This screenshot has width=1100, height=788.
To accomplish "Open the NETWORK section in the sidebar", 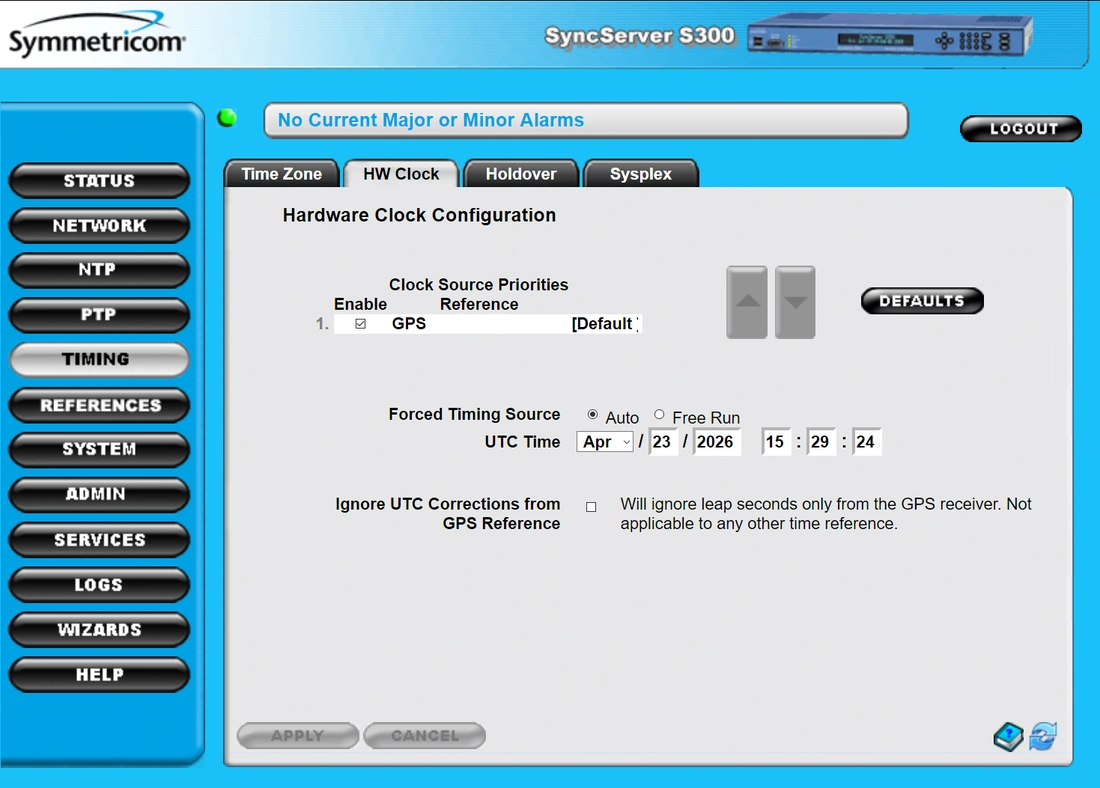I will (99, 226).
